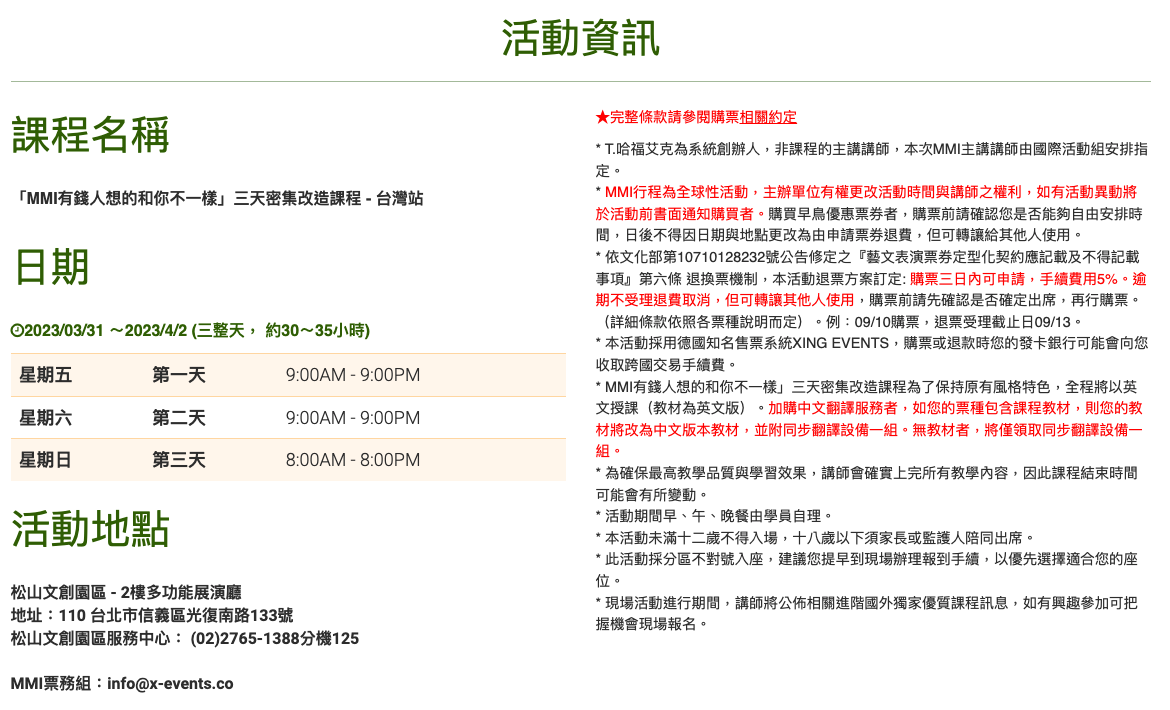Click the 活動地點 section heading
This screenshot has height=710, width=1170.
[x=90, y=530]
